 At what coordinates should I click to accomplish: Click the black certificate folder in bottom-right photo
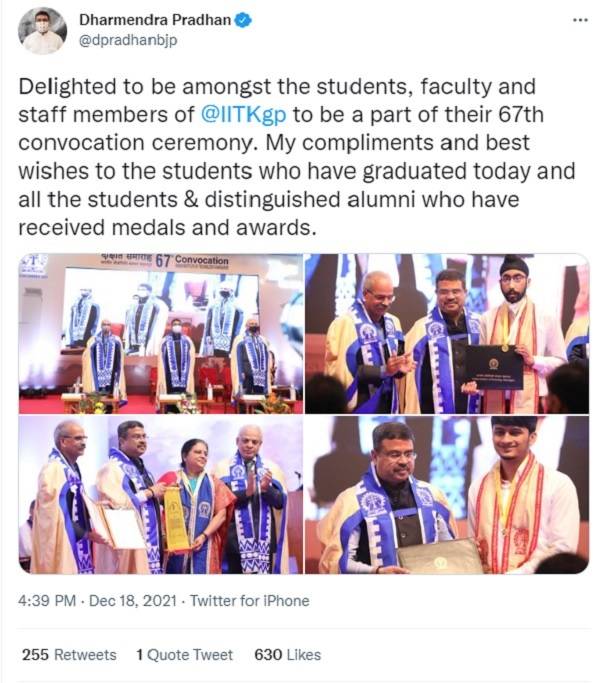pyautogui.click(x=438, y=557)
